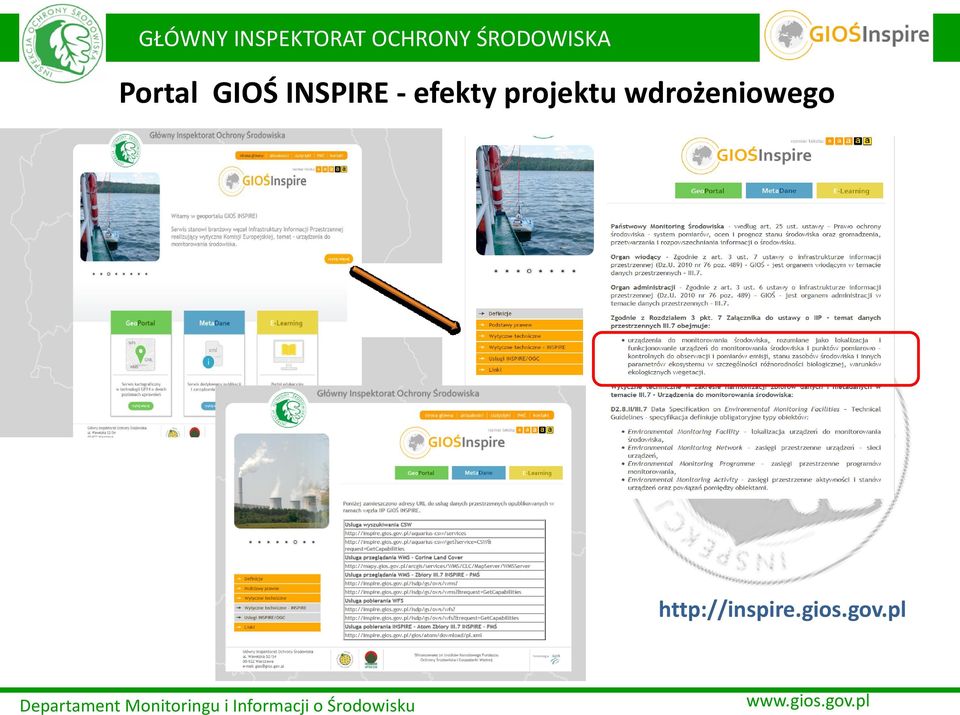Click the GIOŚInspire logo in the slide's top-right corner
960x715 pixels.
pos(847,35)
